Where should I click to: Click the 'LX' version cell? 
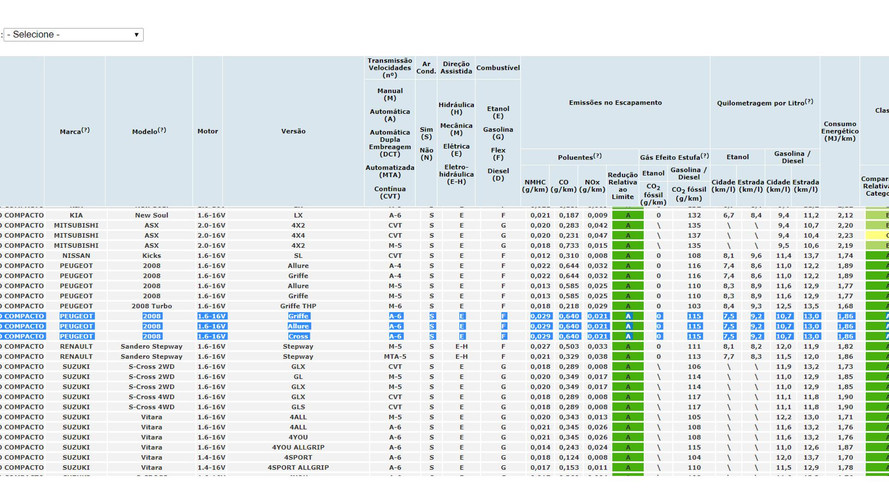click(x=298, y=215)
